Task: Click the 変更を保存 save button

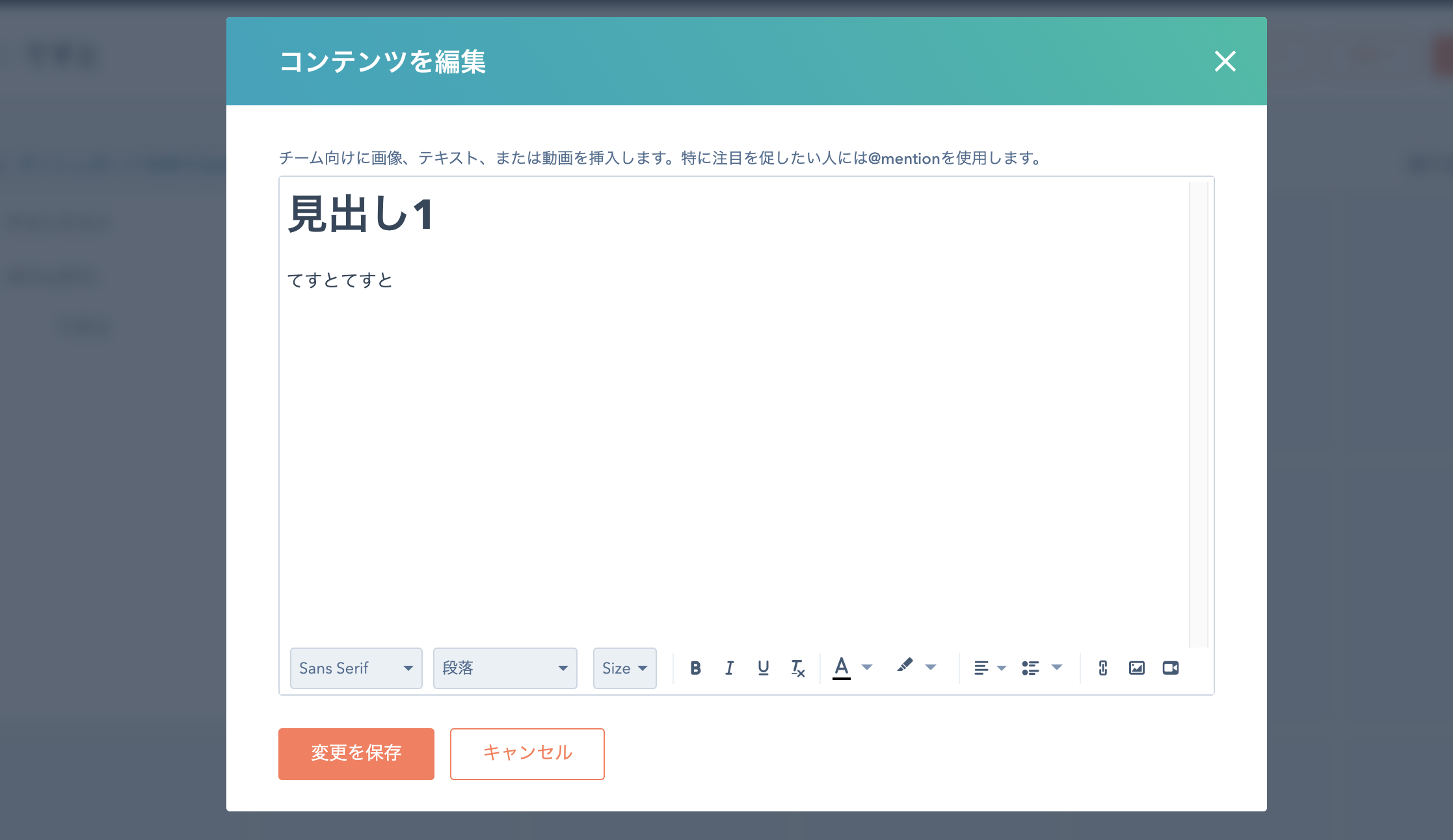Action: pos(356,754)
